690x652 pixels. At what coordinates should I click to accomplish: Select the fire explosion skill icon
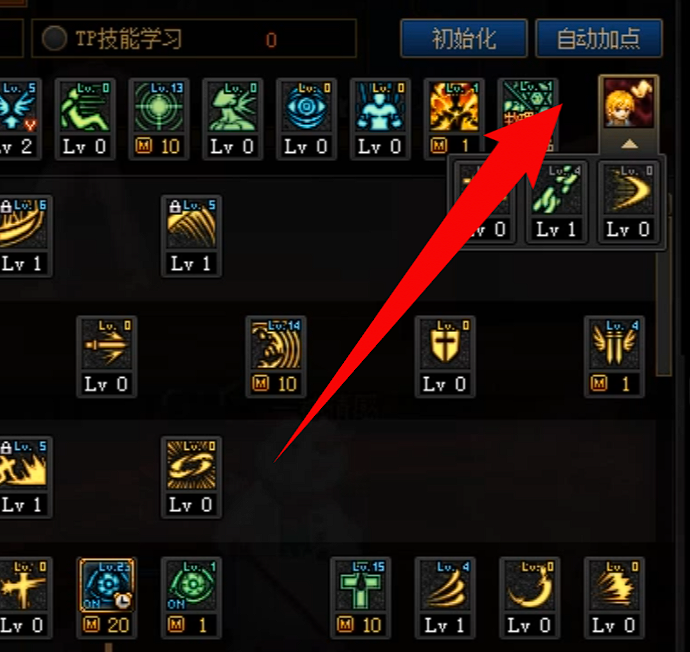[x=454, y=107]
